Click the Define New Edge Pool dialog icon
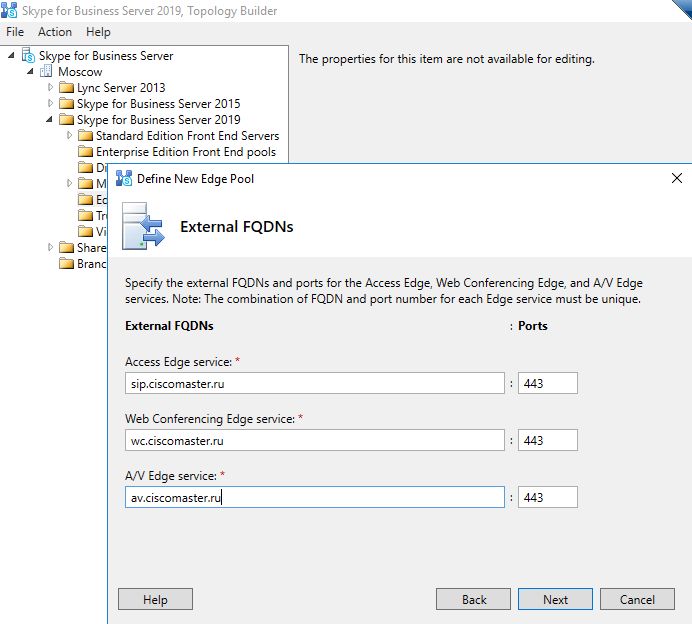Screen dimensions: 692x624 tap(124, 178)
